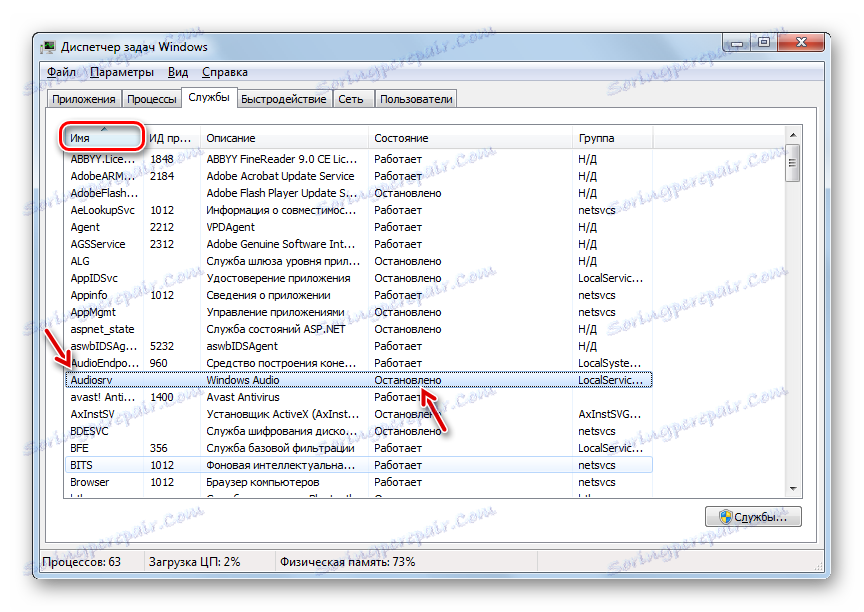Select the AGSService service row

tap(358, 244)
